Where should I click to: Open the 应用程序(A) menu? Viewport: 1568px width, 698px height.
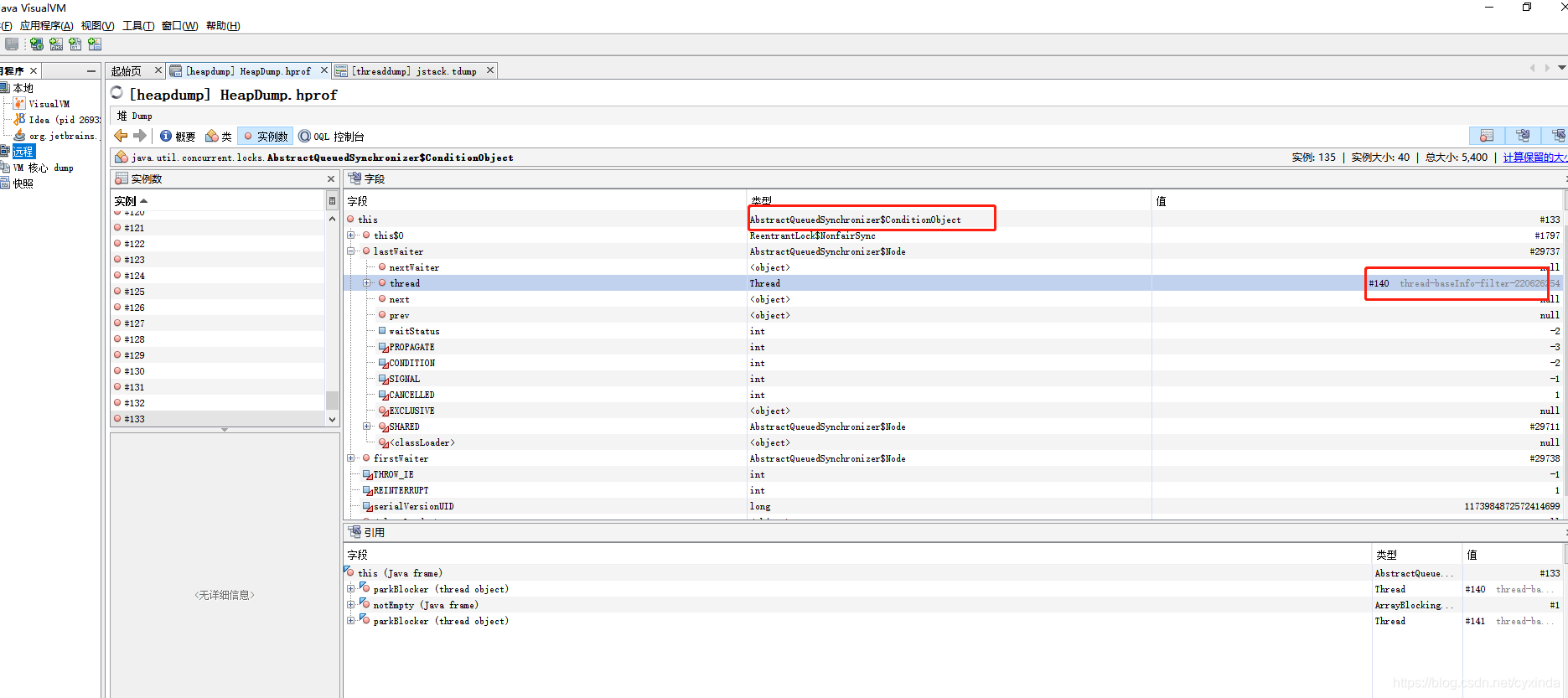click(47, 26)
